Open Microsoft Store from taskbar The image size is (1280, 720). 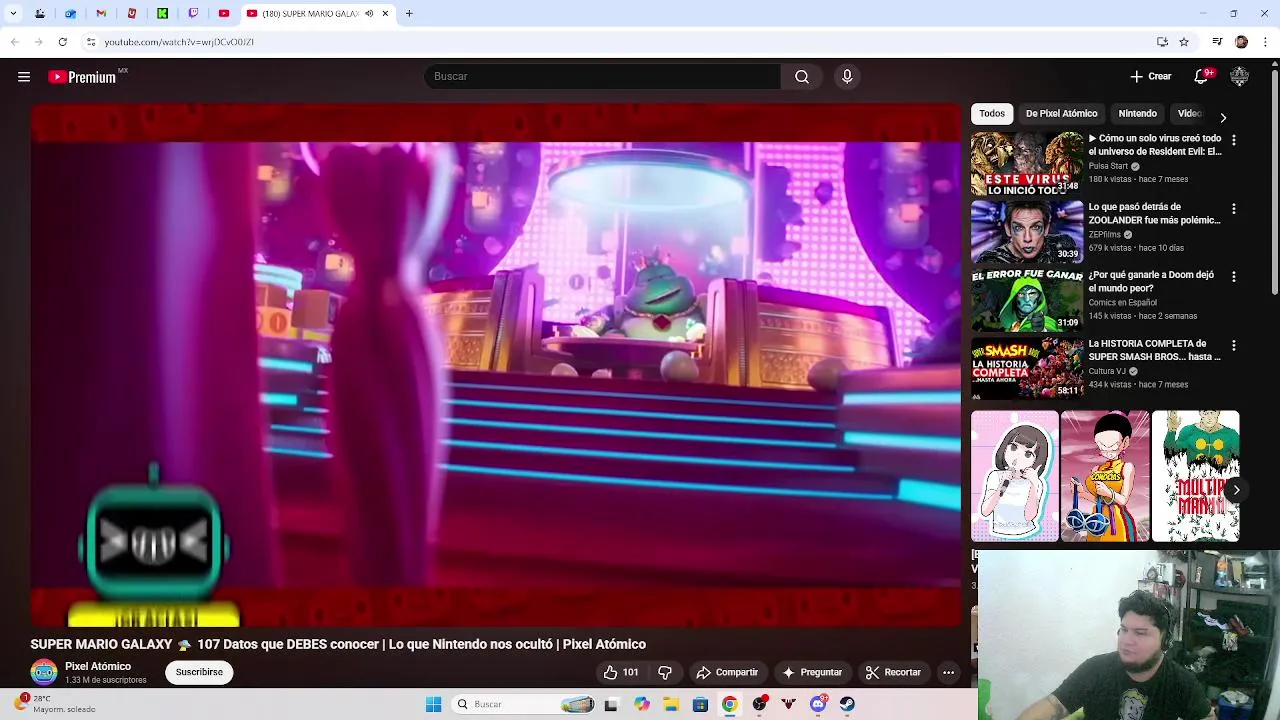tap(700, 704)
